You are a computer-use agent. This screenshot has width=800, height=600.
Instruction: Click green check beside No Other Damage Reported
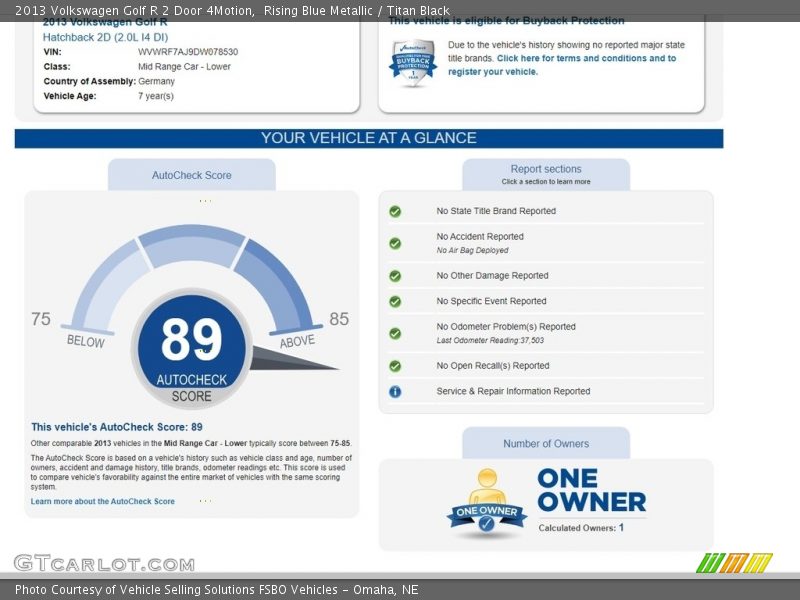pos(395,276)
